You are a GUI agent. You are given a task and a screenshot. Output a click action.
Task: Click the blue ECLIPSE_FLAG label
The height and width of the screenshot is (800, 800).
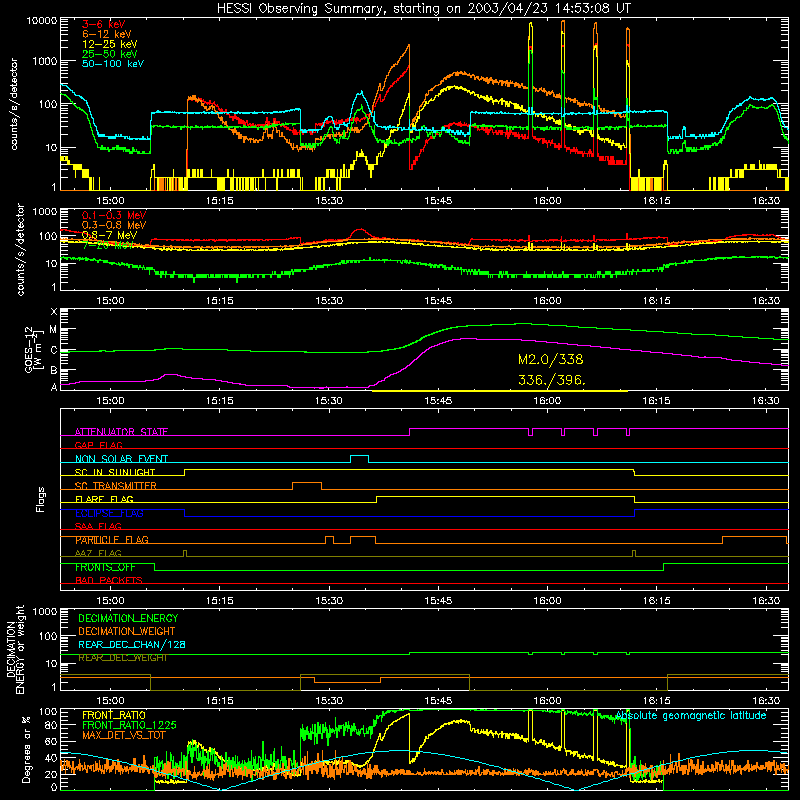tap(109, 513)
